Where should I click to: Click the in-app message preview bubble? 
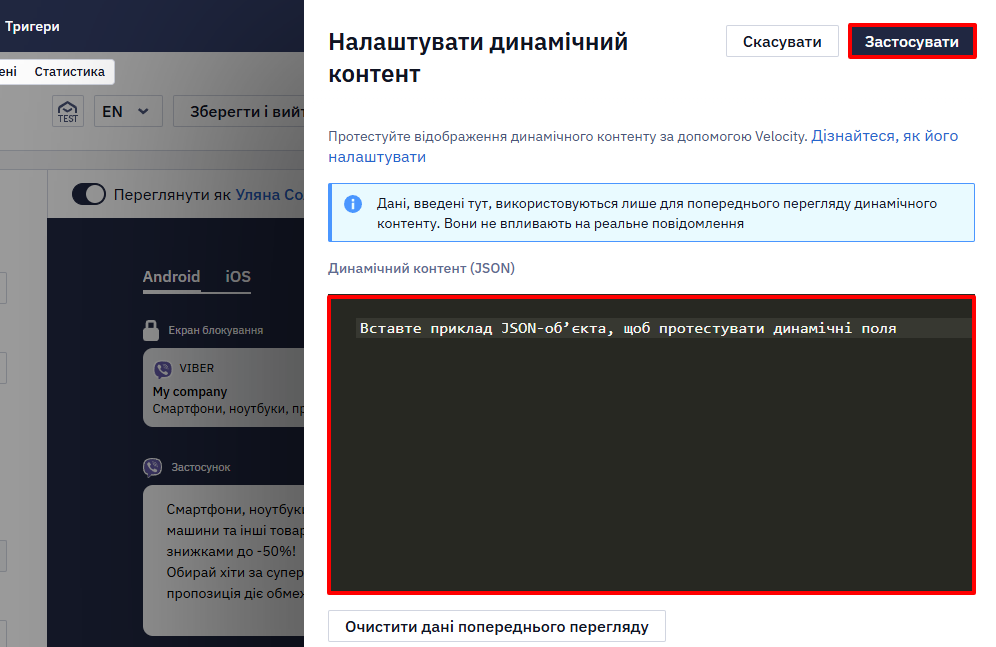point(224,561)
